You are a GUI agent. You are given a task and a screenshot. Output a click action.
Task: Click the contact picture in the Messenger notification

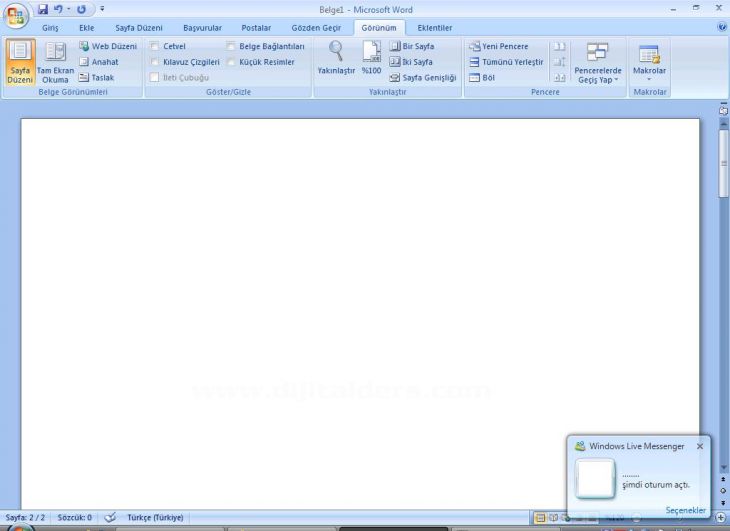pyautogui.click(x=595, y=479)
